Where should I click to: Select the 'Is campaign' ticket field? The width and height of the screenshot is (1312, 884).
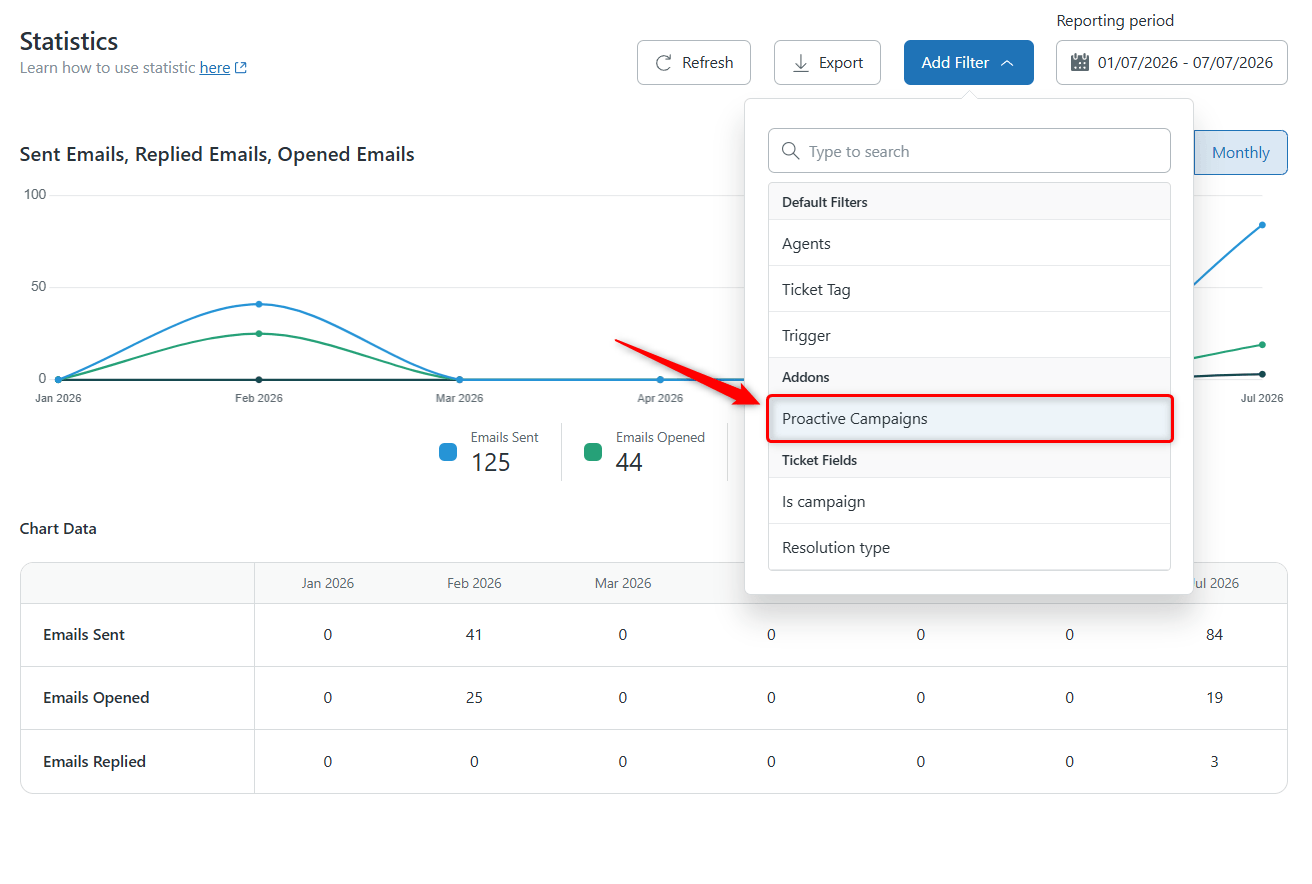969,501
